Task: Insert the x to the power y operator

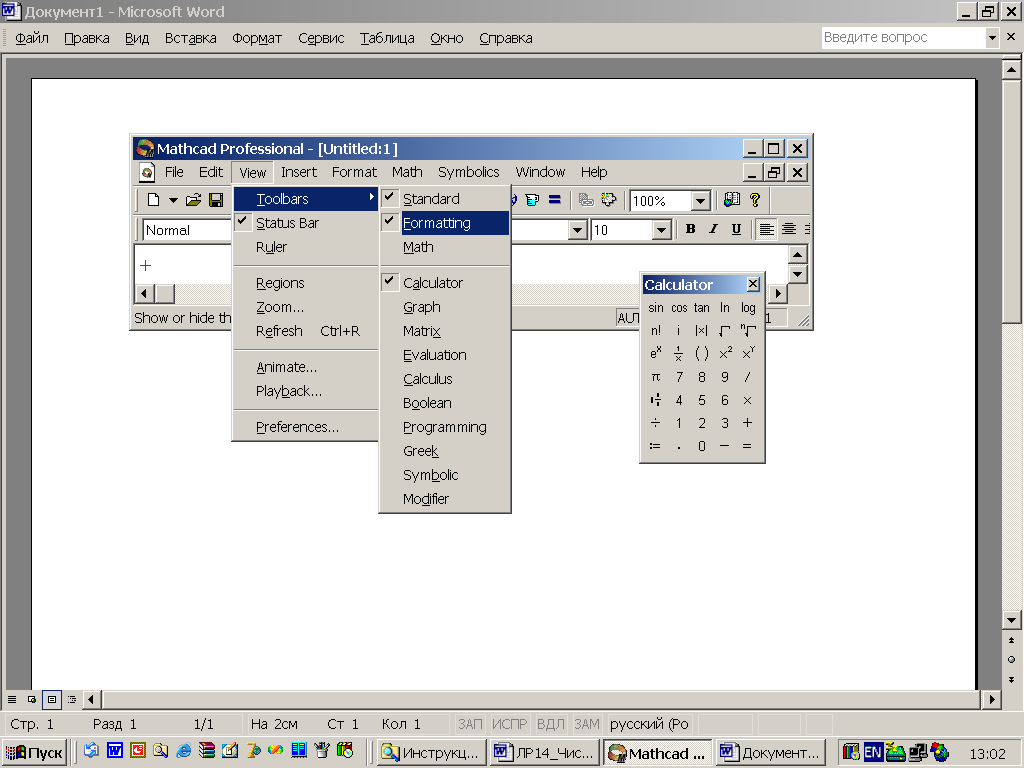Action: 748,353
